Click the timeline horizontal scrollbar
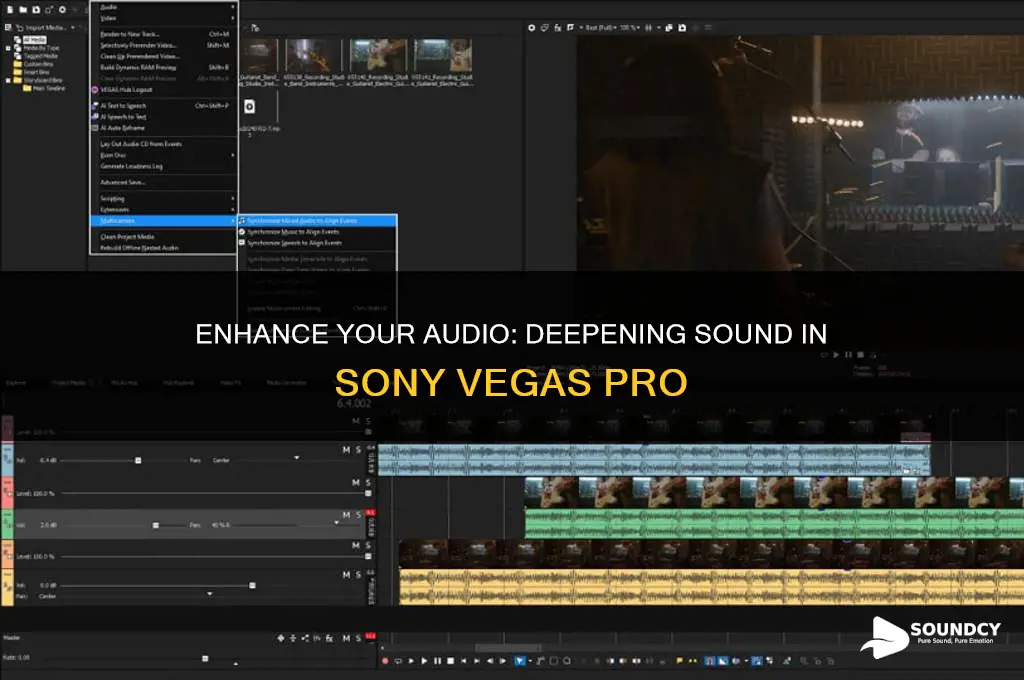This screenshot has width=1024, height=680. (x=508, y=648)
